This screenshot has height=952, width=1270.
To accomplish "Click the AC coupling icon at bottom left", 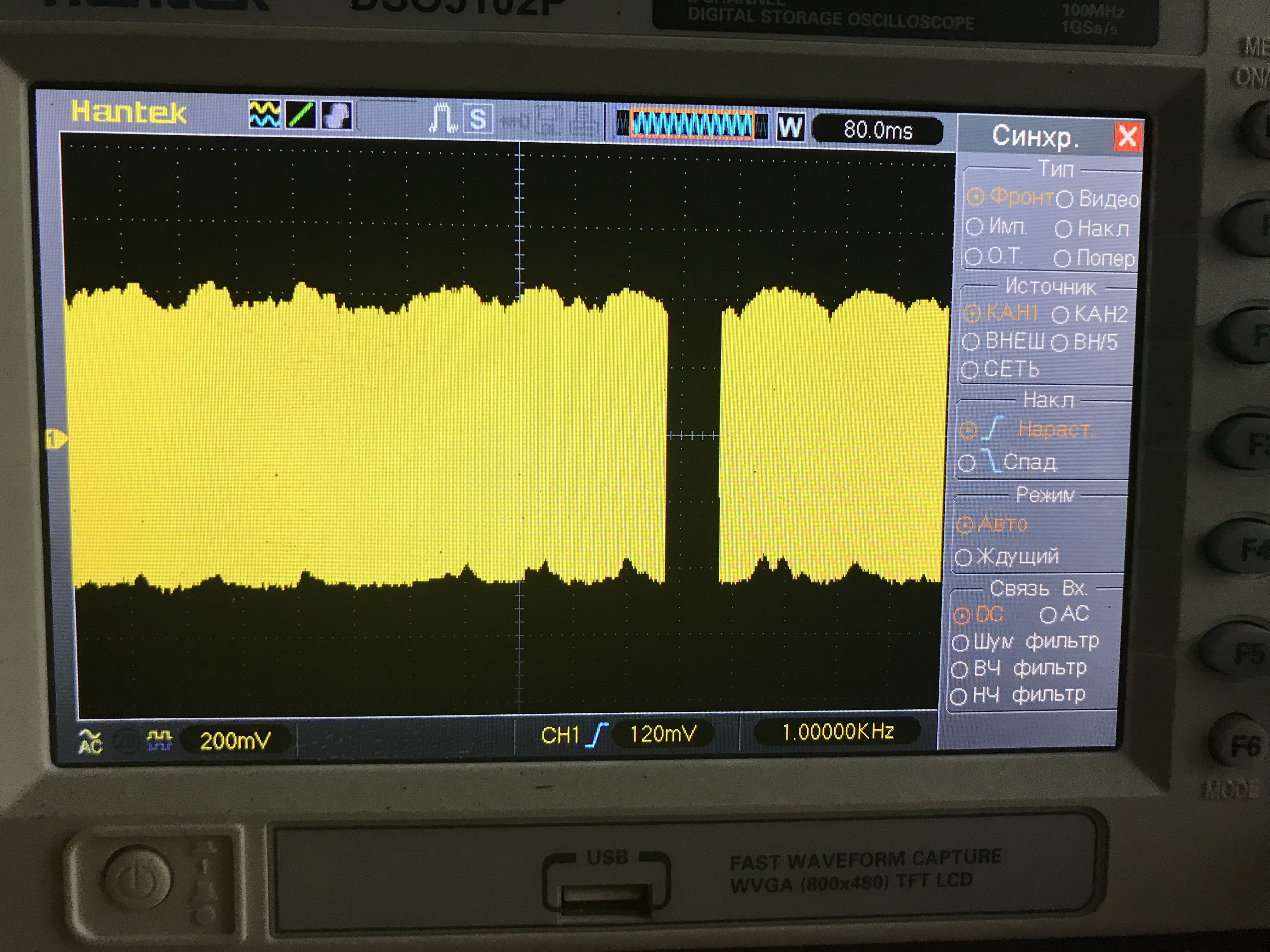I will 90,741.
